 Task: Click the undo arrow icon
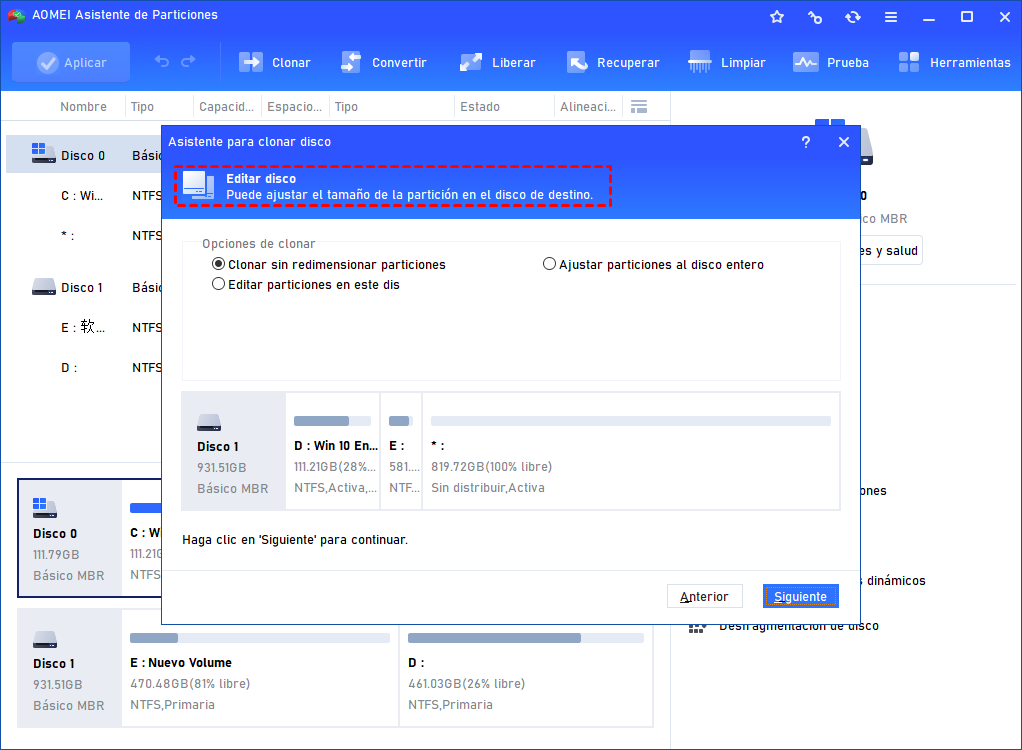pyautogui.click(x=162, y=62)
